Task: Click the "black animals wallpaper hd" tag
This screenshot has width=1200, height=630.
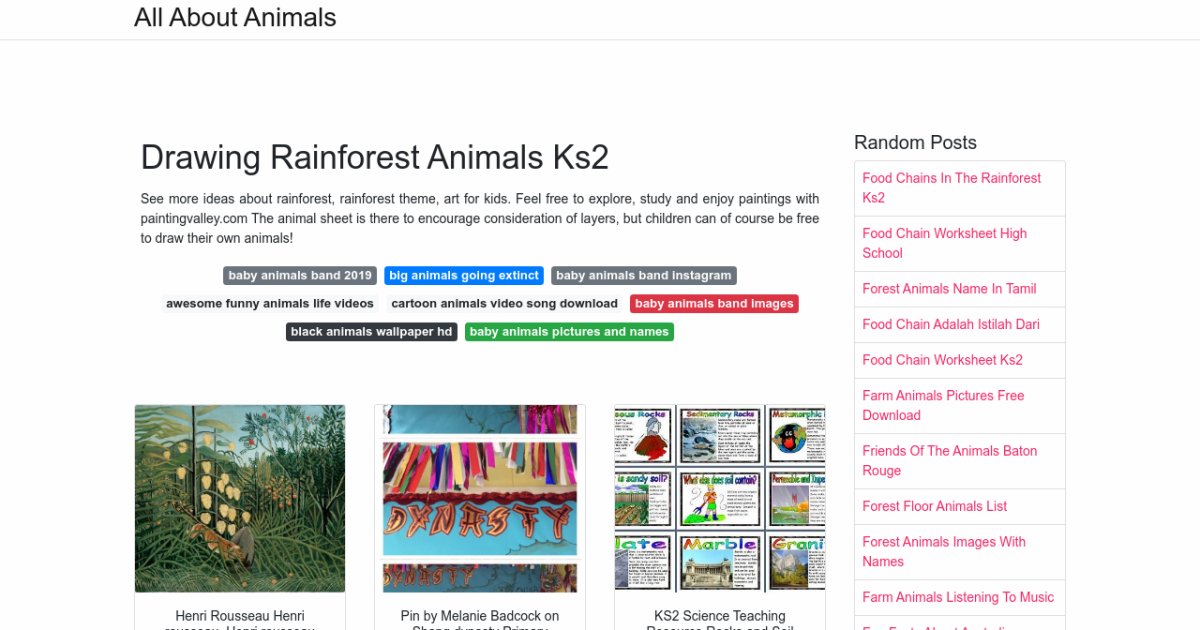Action: pos(371,331)
